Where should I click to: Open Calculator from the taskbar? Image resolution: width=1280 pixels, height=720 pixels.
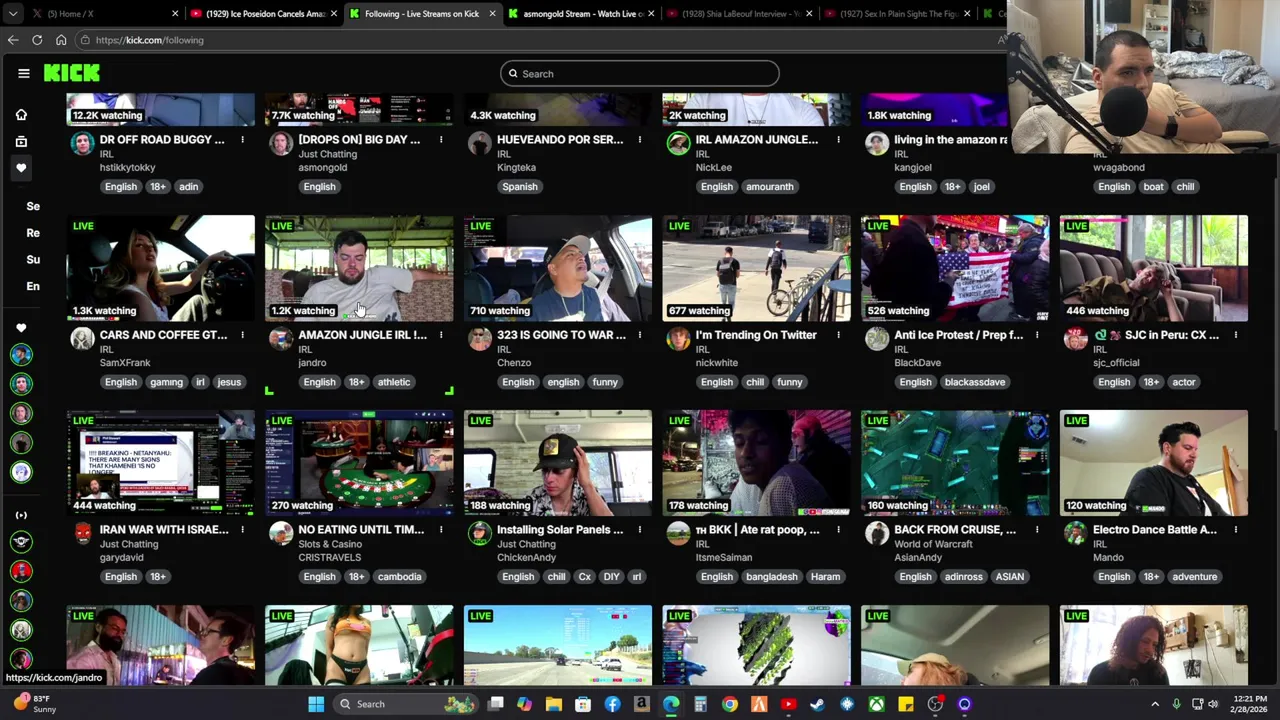[x=700, y=704]
